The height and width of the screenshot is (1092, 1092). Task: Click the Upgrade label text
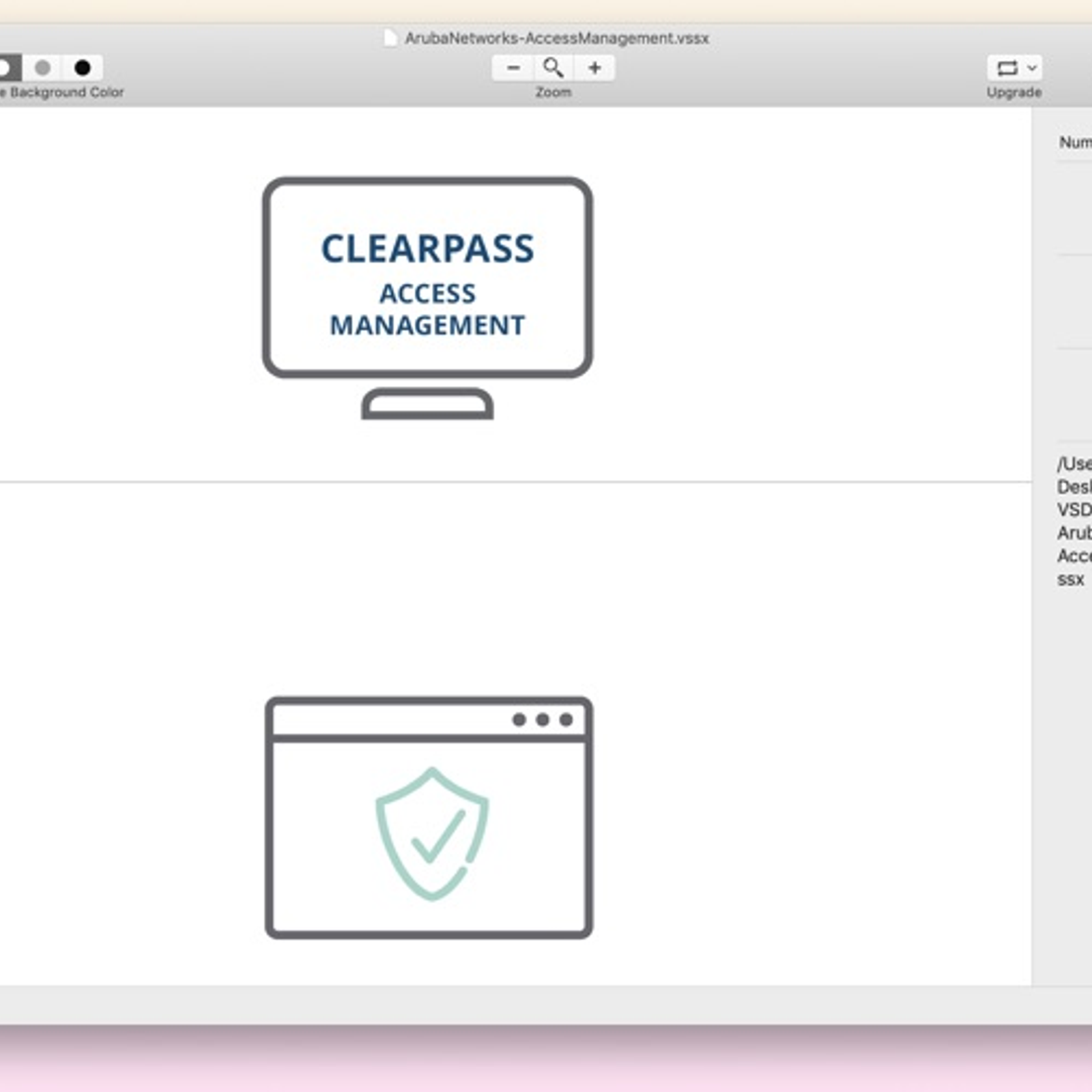1014,92
